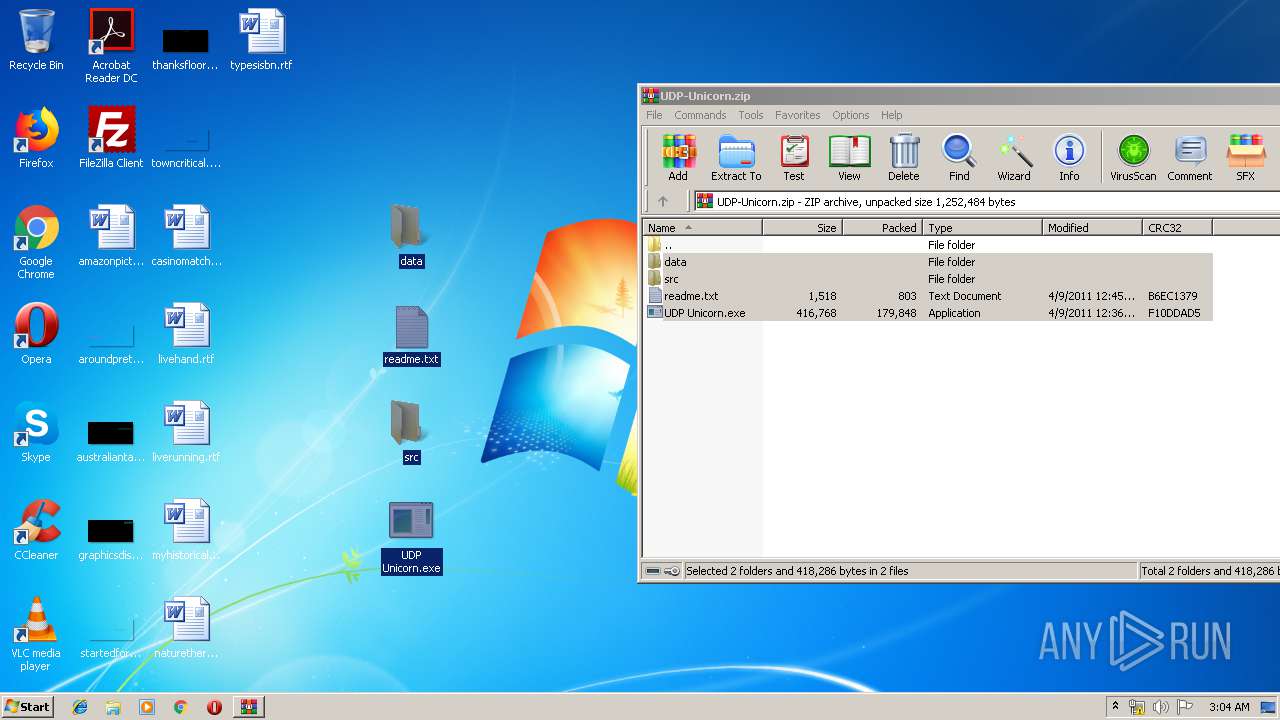Select UDP Unicorn.exe in archive list
Screen dimensions: 1280x720
click(928, 313)
